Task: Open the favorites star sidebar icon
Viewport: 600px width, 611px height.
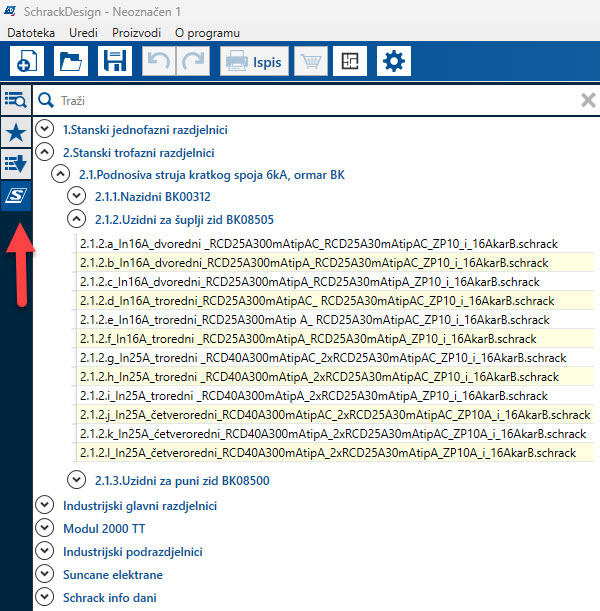Action: point(16,132)
